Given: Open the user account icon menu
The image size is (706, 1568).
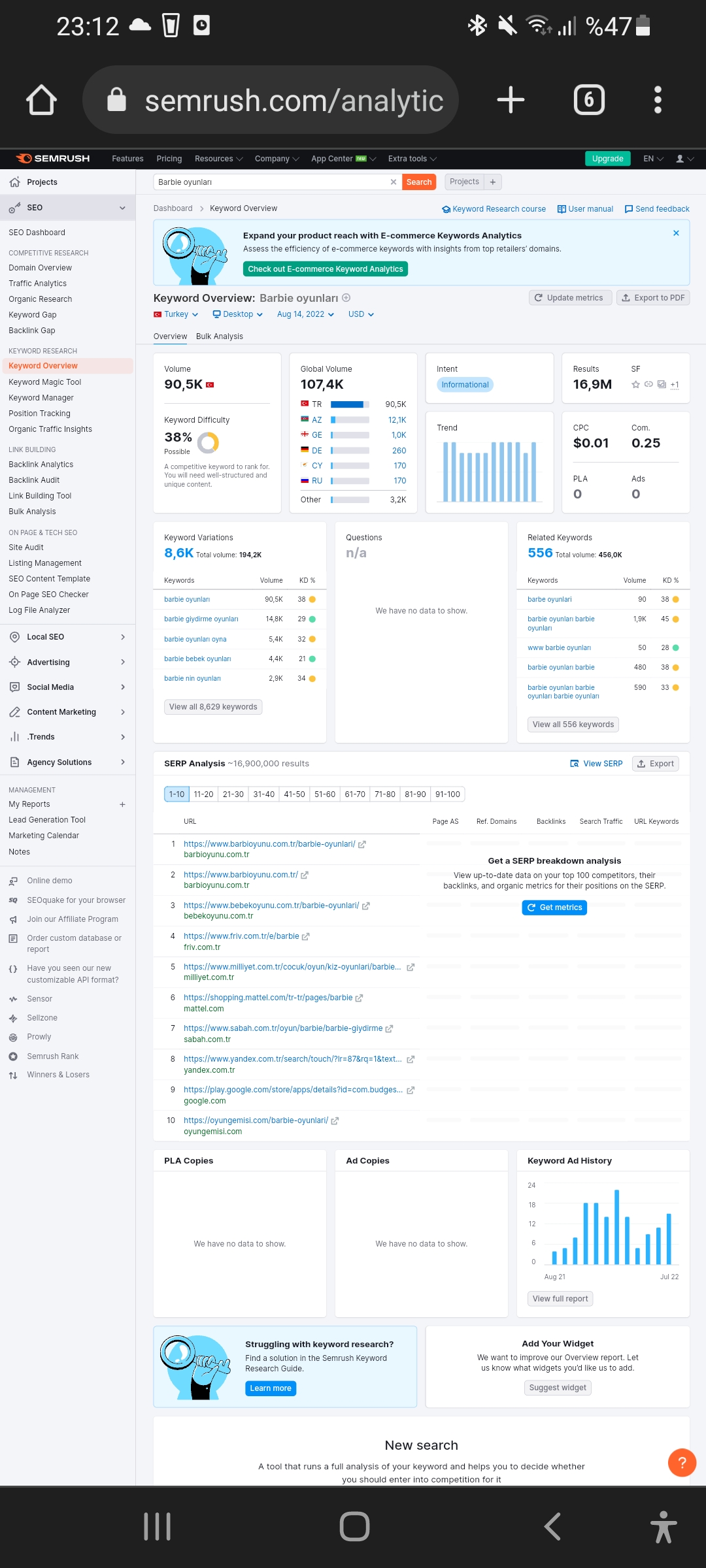Looking at the screenshot, I should (684, 159).
